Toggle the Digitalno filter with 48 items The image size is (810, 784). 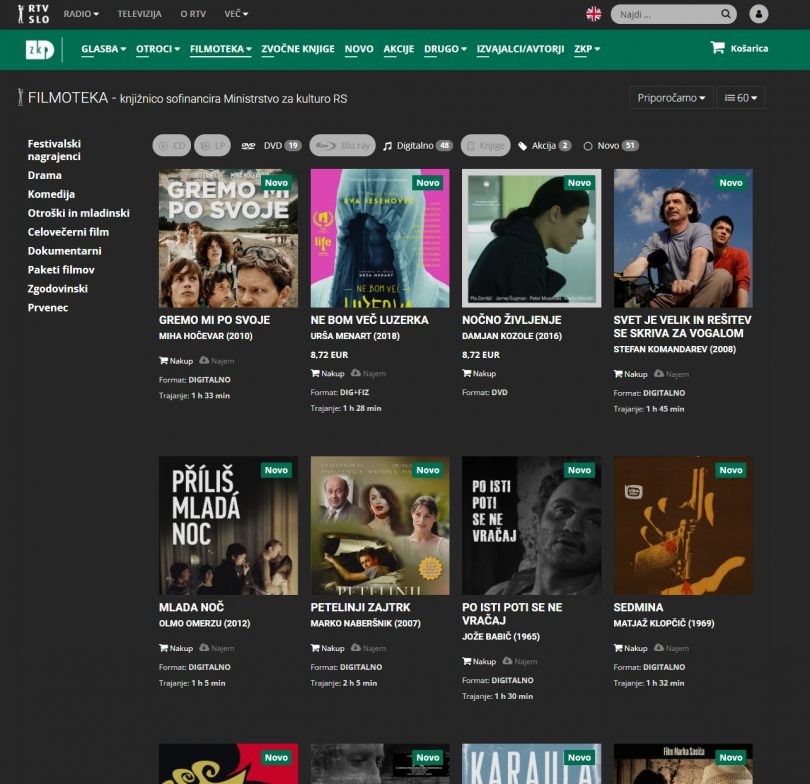coord(418,146)
